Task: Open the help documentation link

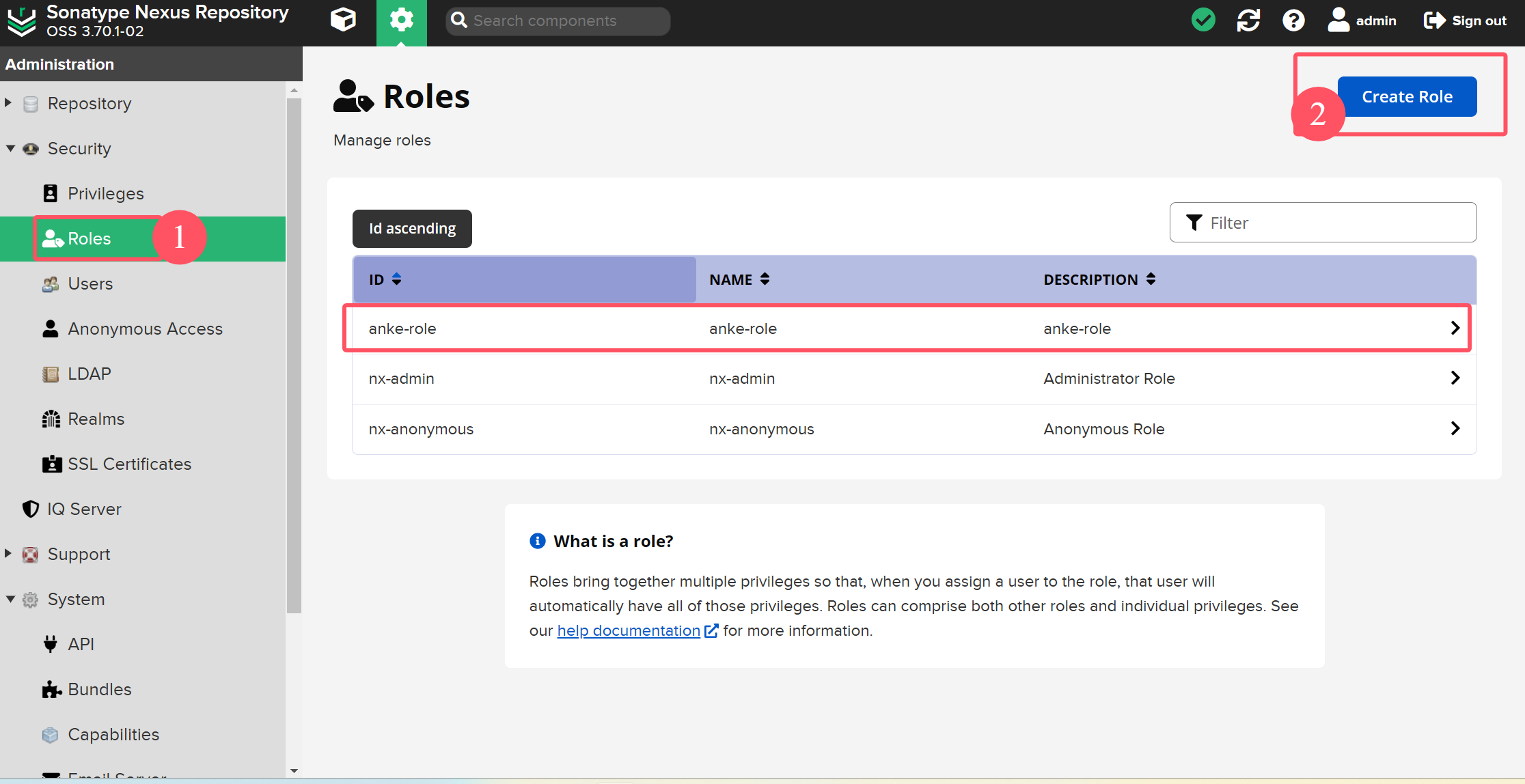Action: tap(629, 630)
